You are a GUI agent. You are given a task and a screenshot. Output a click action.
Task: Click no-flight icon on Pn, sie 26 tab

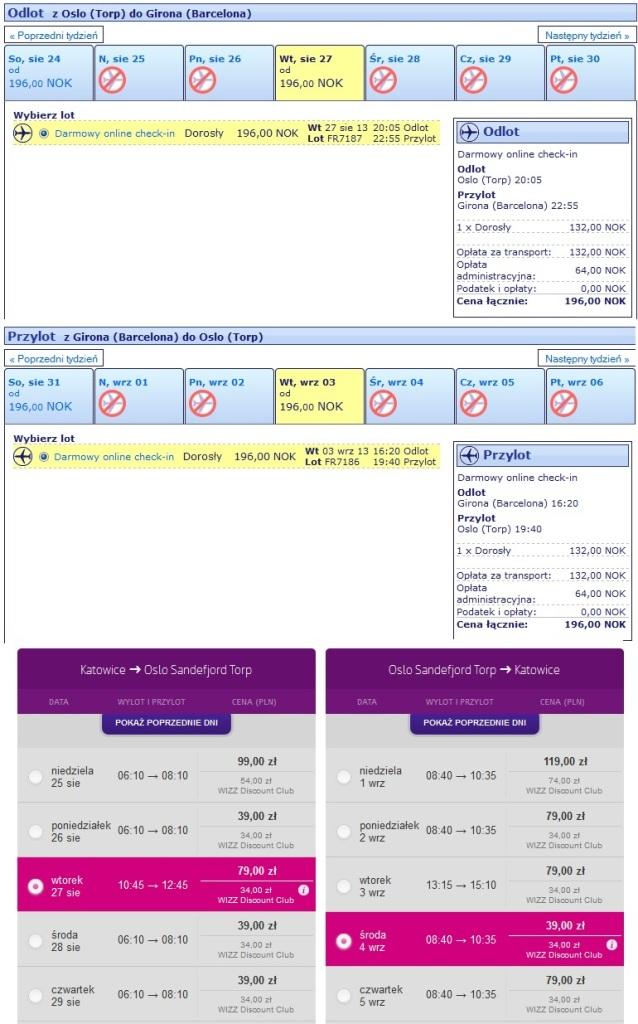pyautogui.click(x=202, y=81)
